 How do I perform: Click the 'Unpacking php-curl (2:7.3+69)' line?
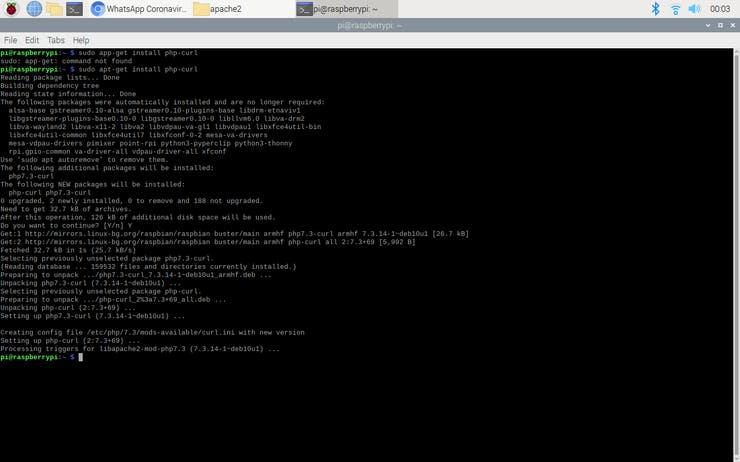pyautogui.click(x=68, y=308)
